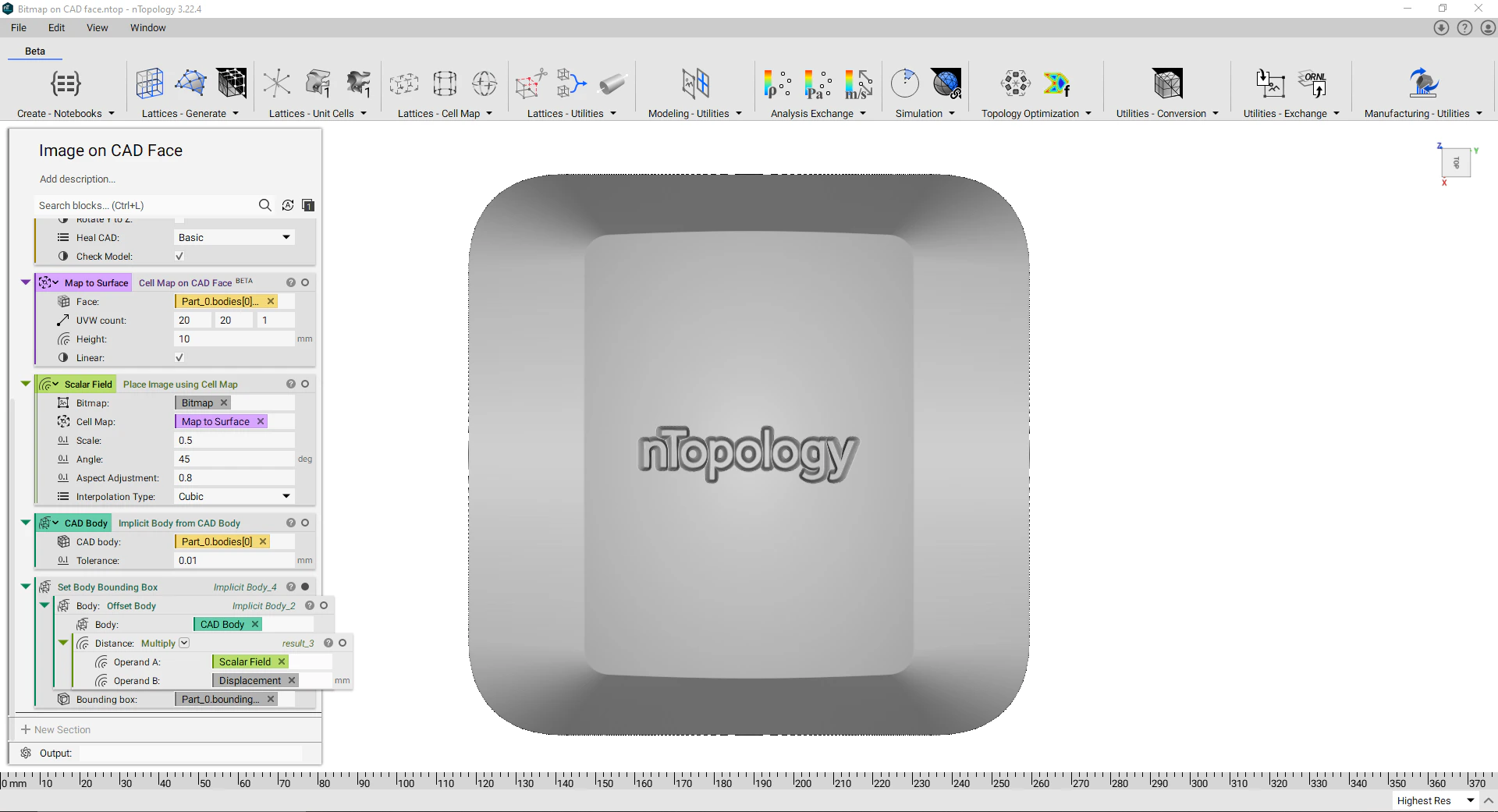The width and height of the screenshot is (1498, 812).
Task: Collapse the CAD Body block
Action: tap(26, 523)
